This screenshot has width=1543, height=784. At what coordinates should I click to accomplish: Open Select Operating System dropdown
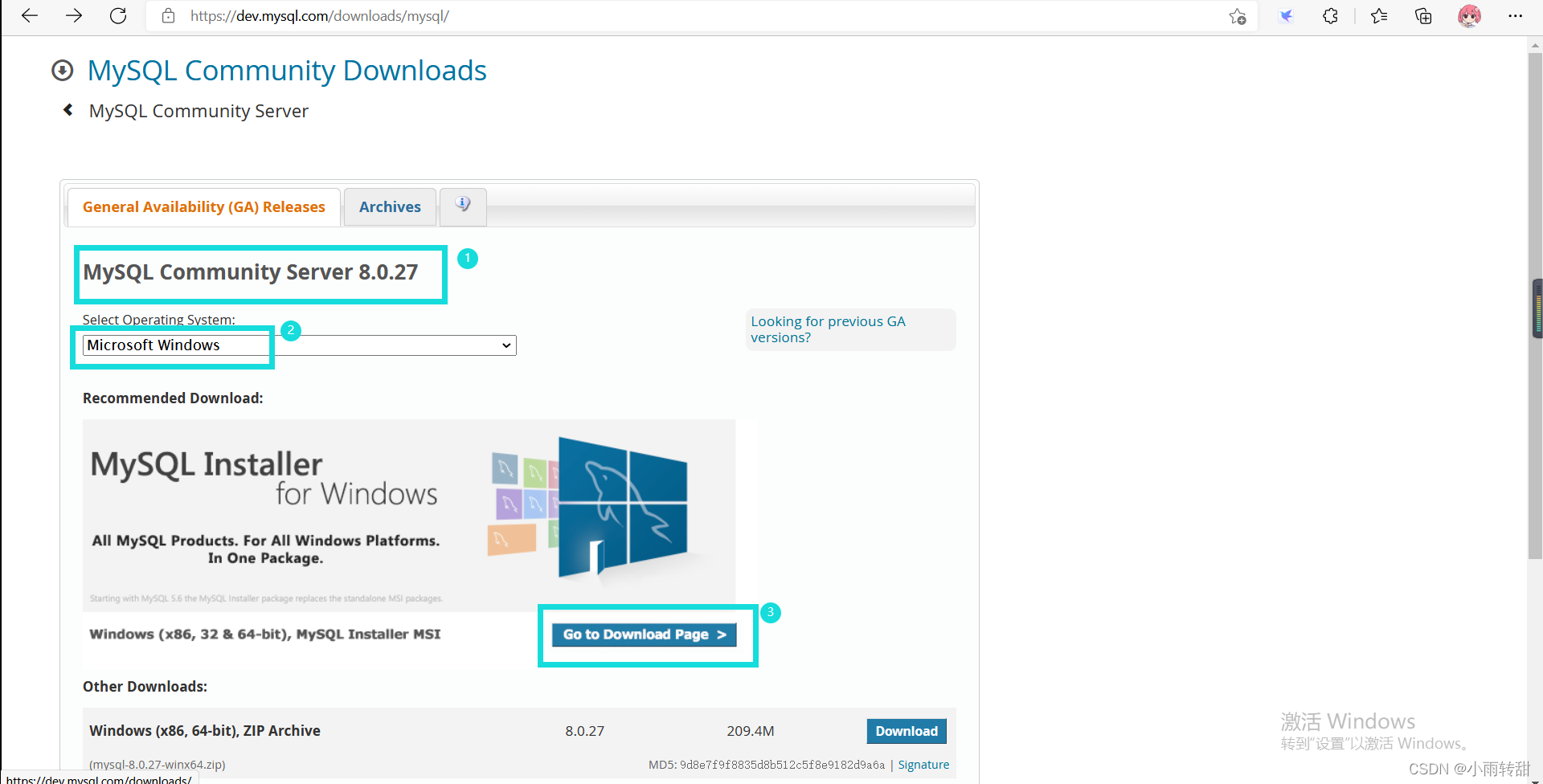[299, 345]
